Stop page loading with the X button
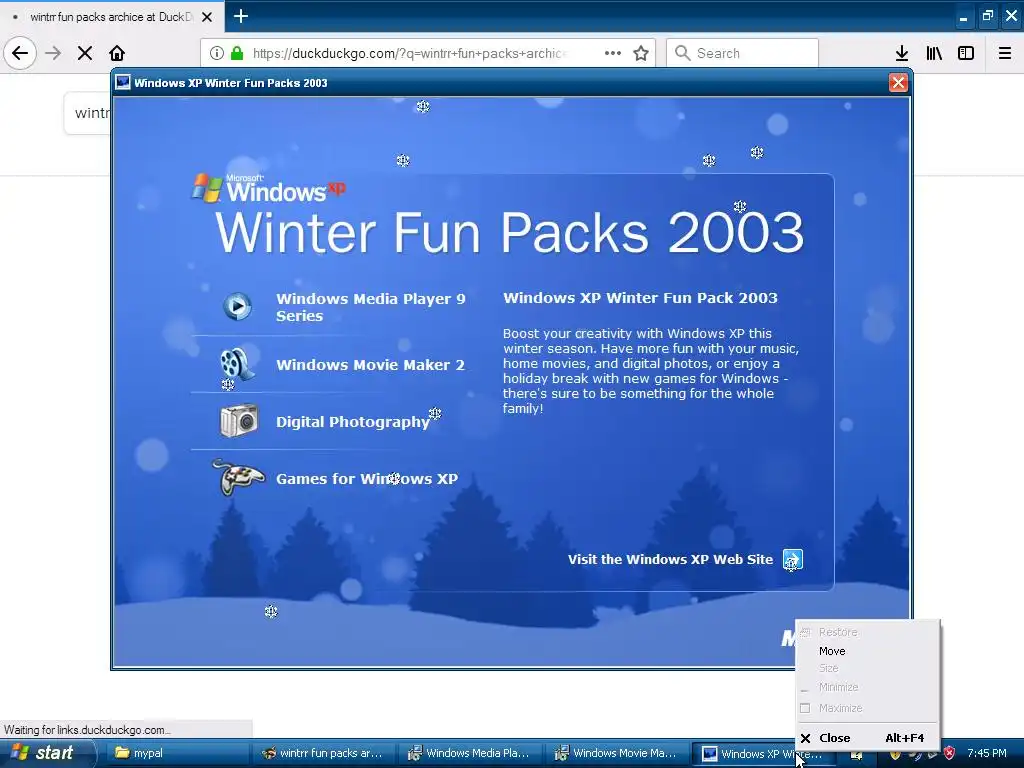Viewport: 1024px width, 768px height. click(85, 53)
